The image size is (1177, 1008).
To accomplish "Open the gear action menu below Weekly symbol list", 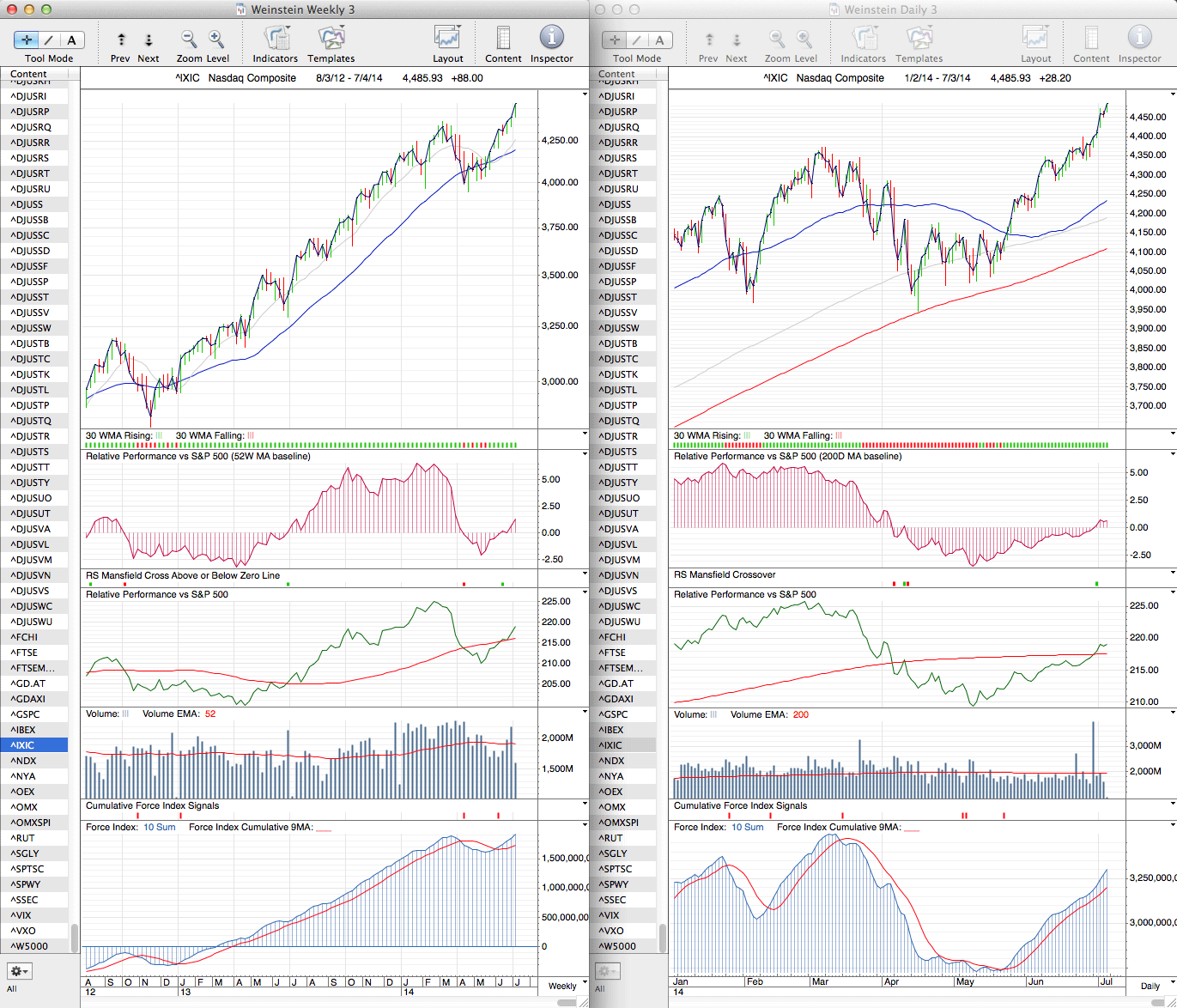I will pos(19,971).
